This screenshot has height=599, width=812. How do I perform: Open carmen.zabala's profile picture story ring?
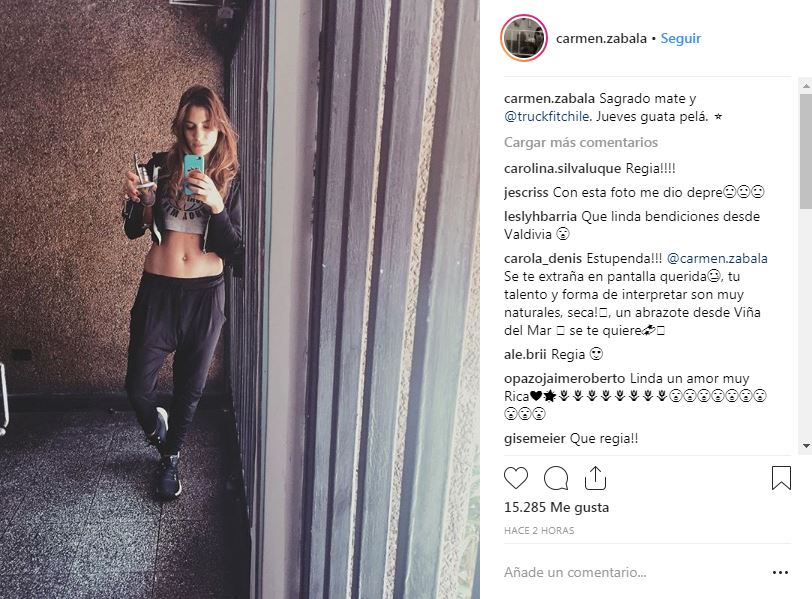coord(525,38)
